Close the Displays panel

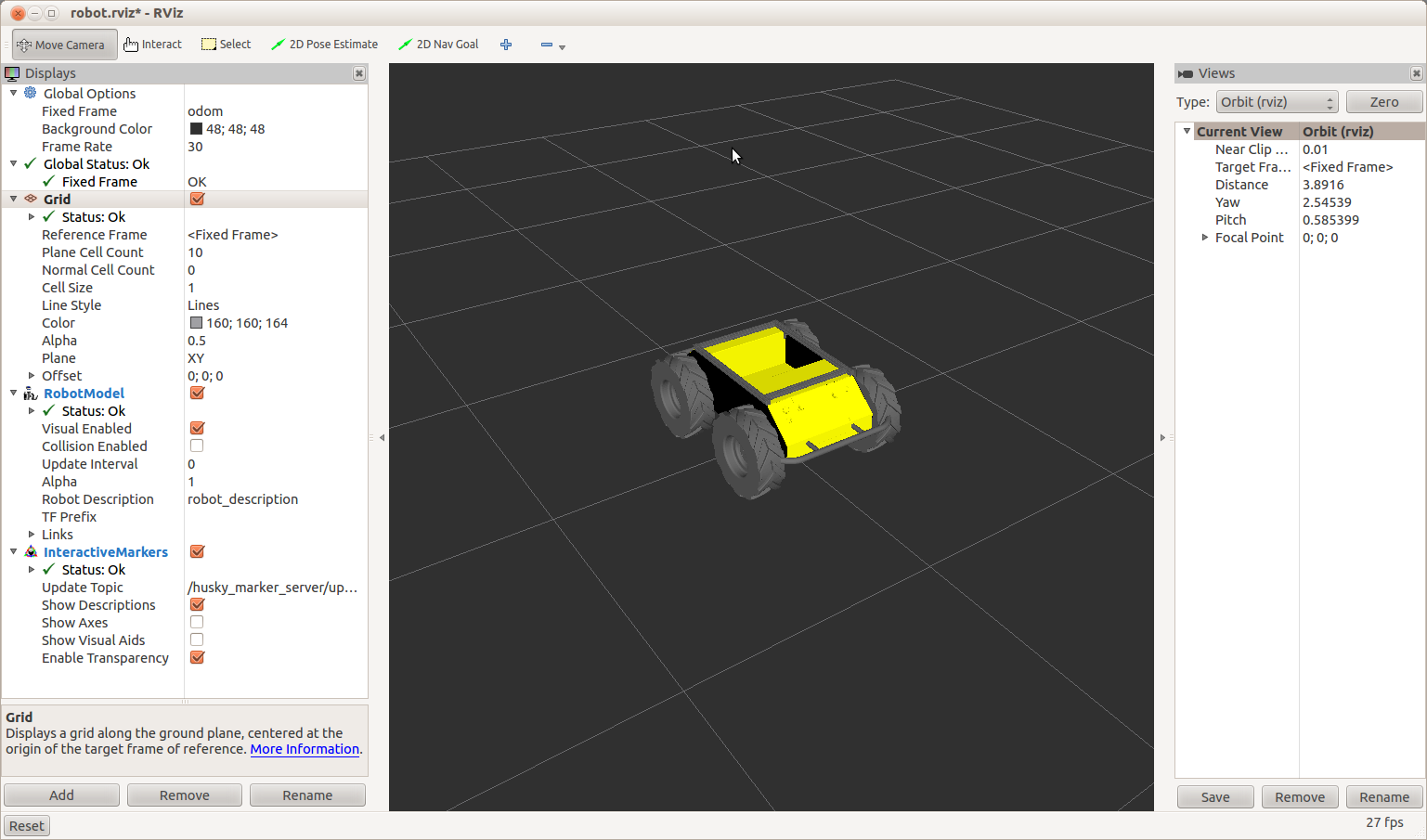359,73
